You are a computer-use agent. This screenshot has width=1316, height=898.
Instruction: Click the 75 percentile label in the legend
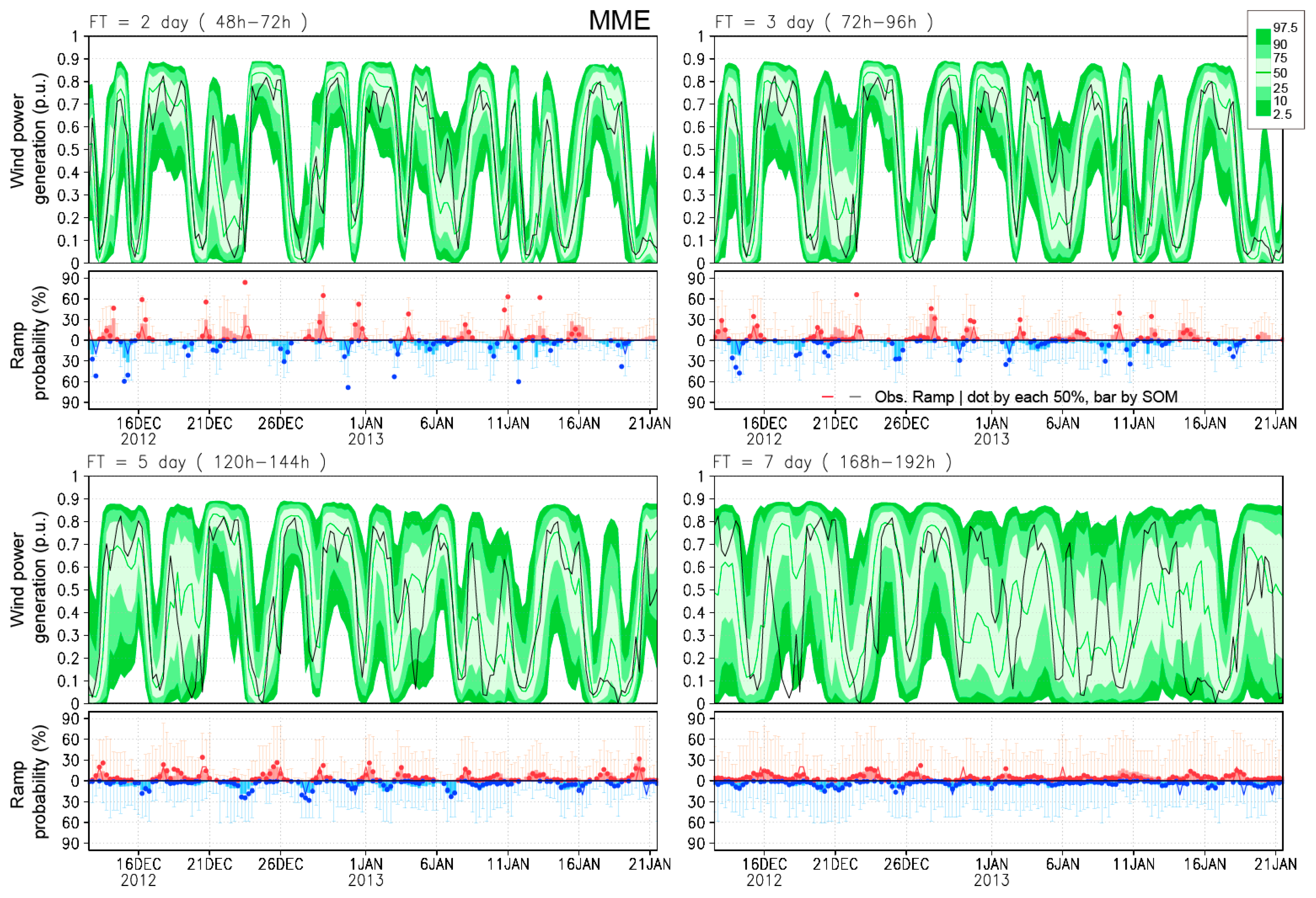point(1280,58)
